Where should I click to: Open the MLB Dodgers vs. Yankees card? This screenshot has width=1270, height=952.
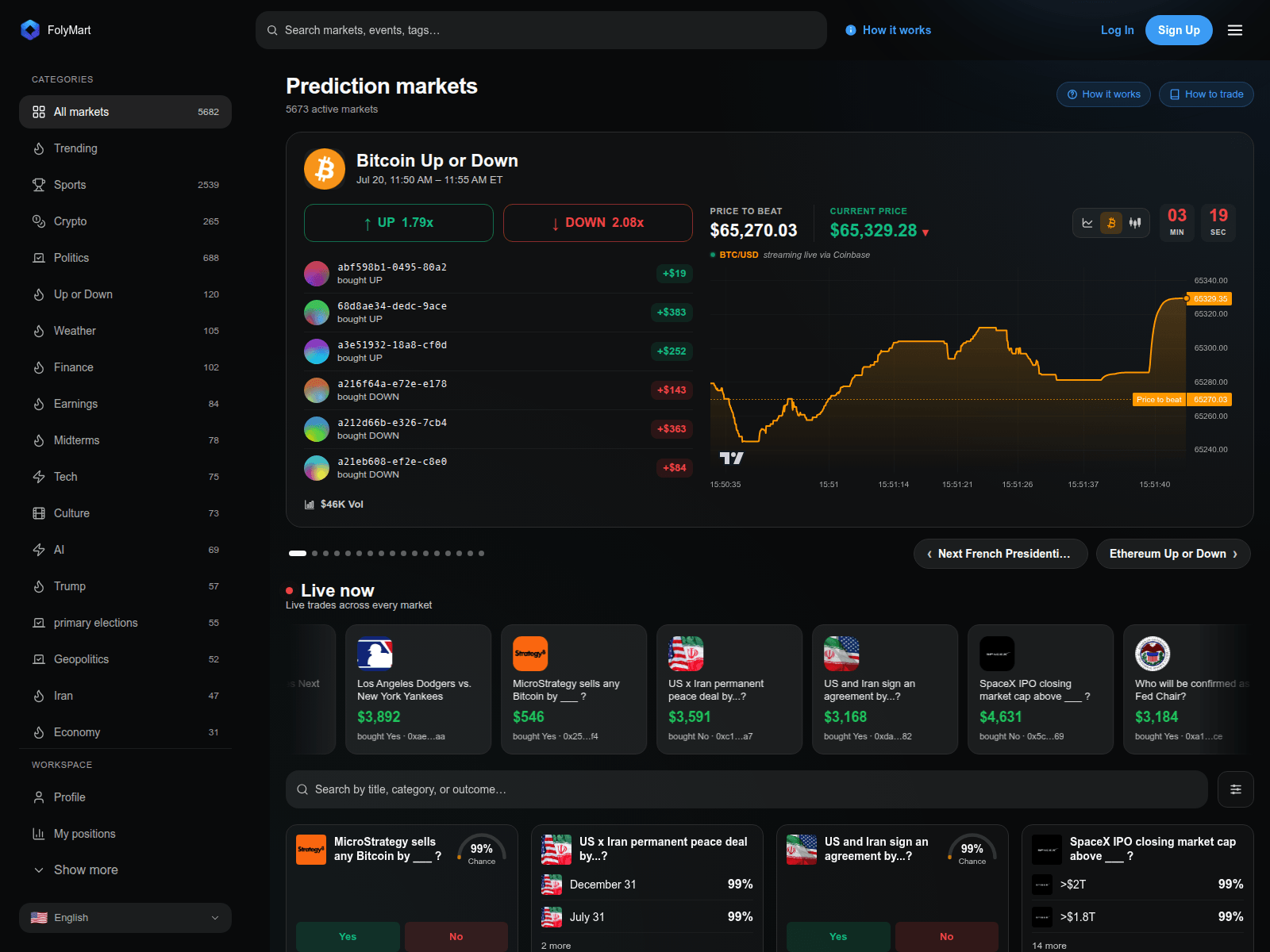[x=418, y=689]
